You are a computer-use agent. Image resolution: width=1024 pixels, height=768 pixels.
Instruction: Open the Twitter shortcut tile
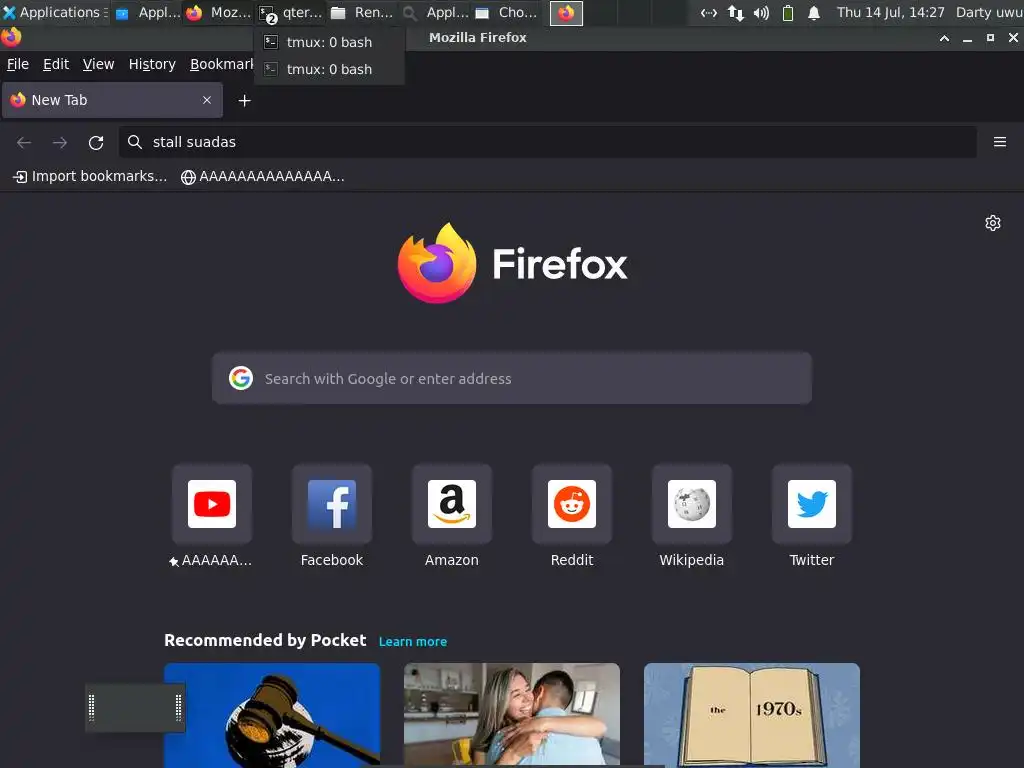point(812,504)
